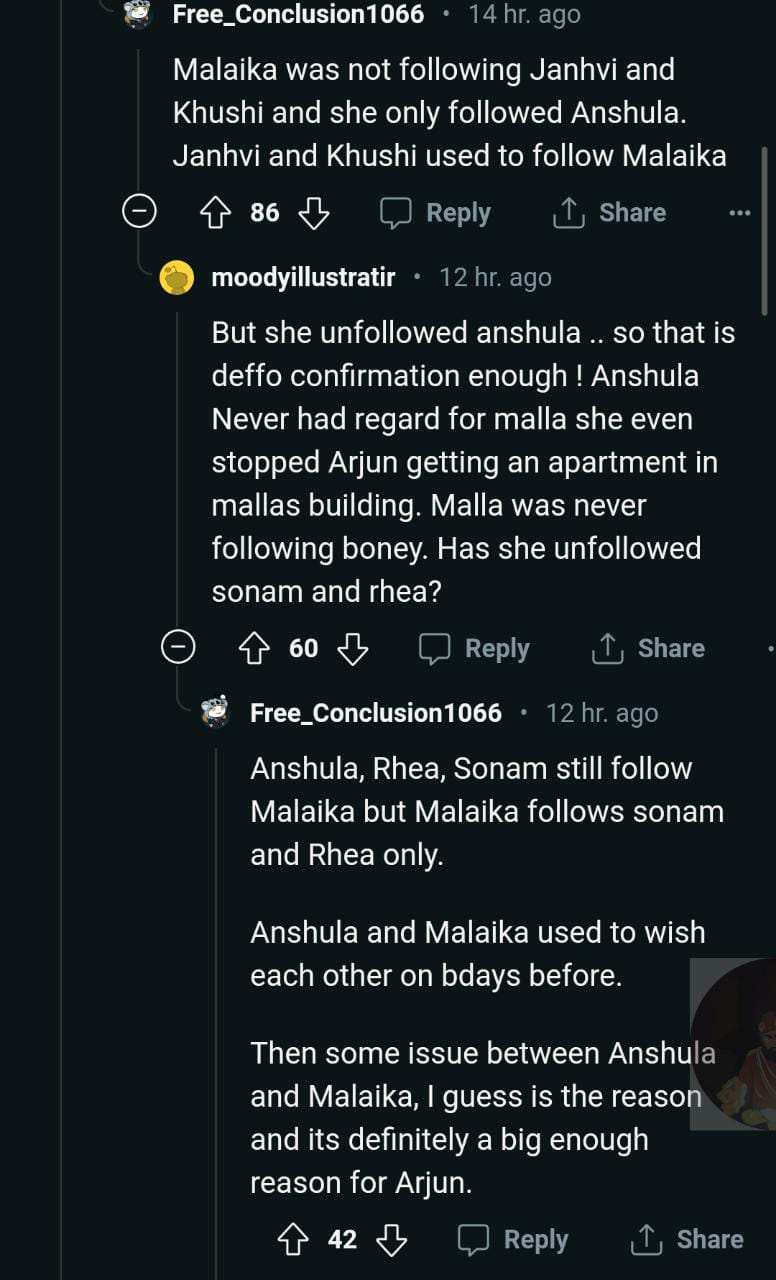Reply to moodyillustratir's comment

pos(474,648)
